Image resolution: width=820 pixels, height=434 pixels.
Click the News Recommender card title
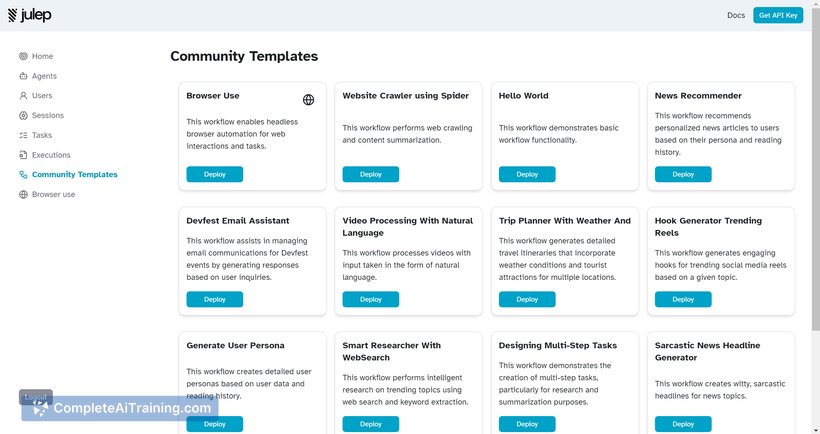pos(698,96)
